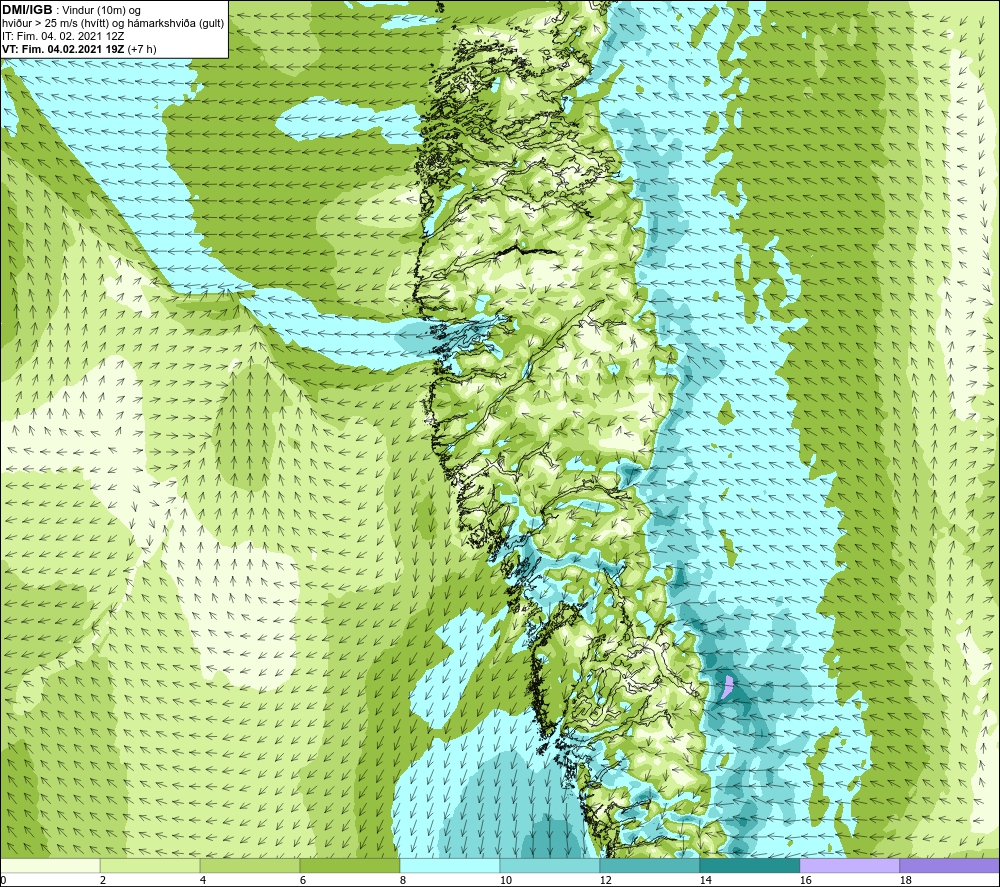Screen dimensions: 1000x887
Task: Click the 'Vindur (10m) og' label
Action: click(103, 11)
